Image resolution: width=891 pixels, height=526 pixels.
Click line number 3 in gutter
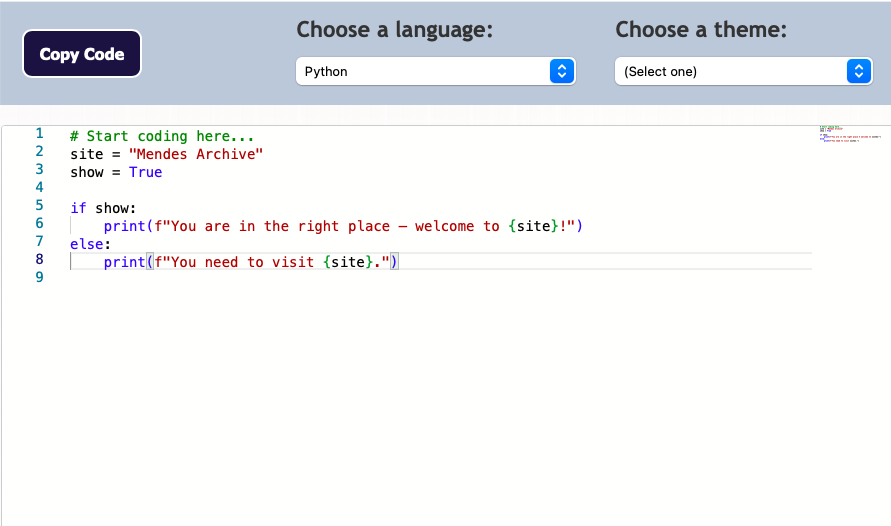click(39, 169)
